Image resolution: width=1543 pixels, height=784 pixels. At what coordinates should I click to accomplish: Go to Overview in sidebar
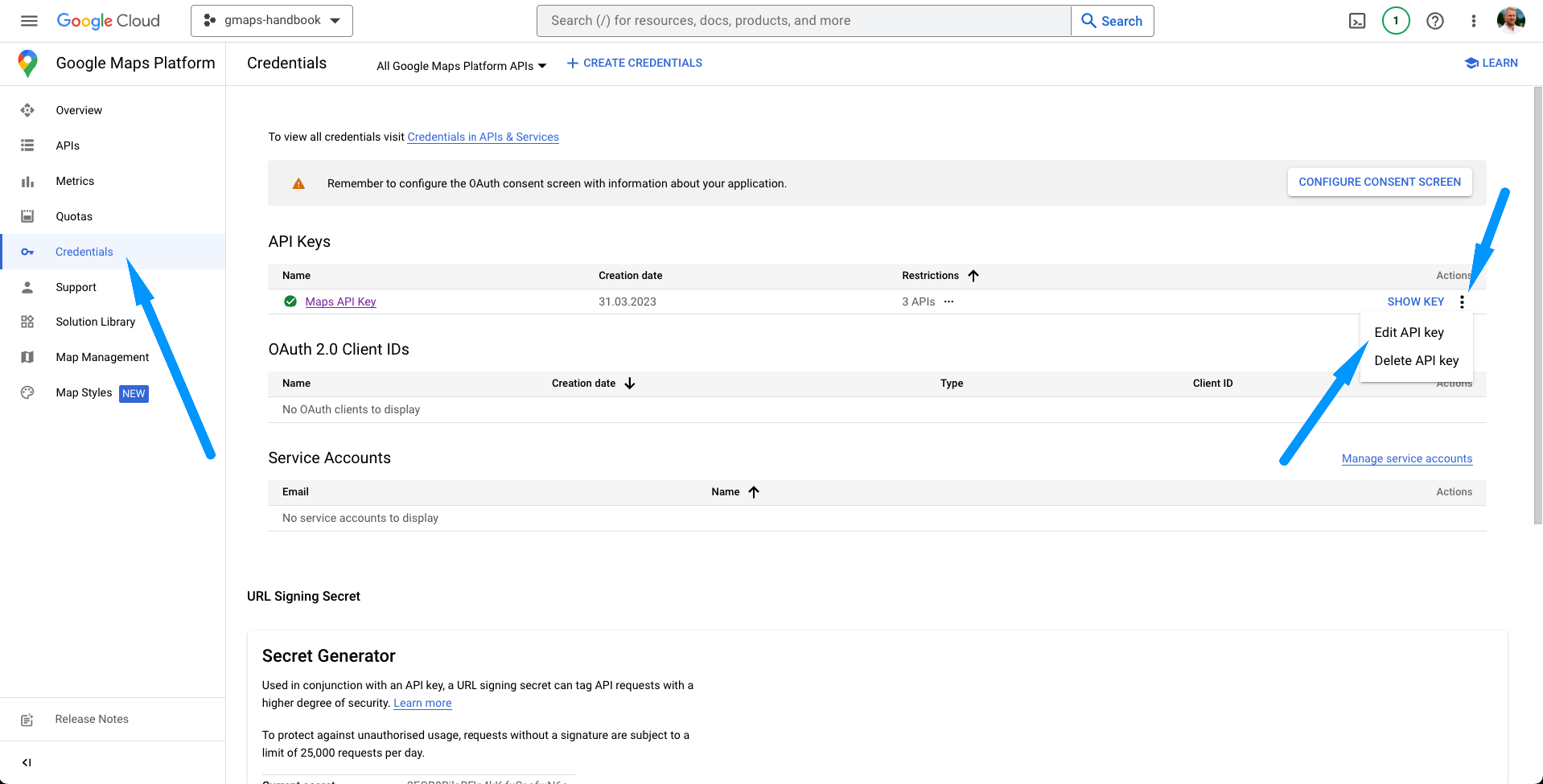79,110
